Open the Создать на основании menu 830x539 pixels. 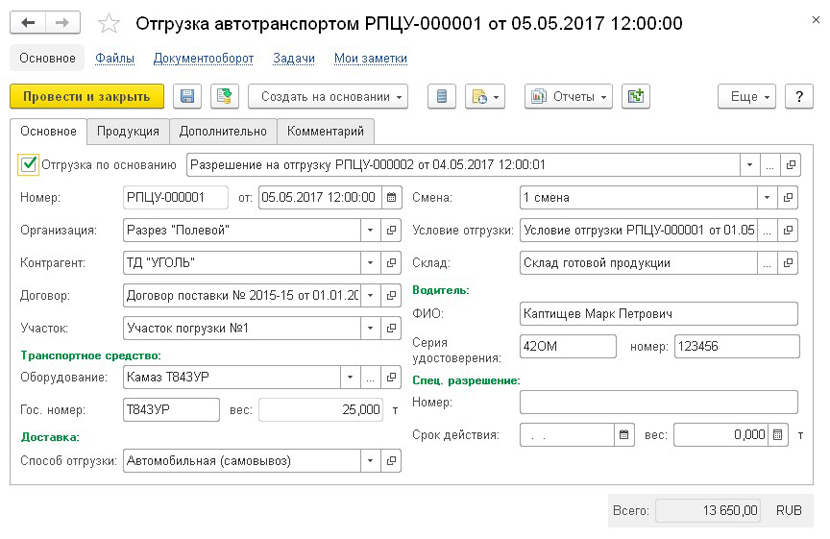[x=328, y=96]
